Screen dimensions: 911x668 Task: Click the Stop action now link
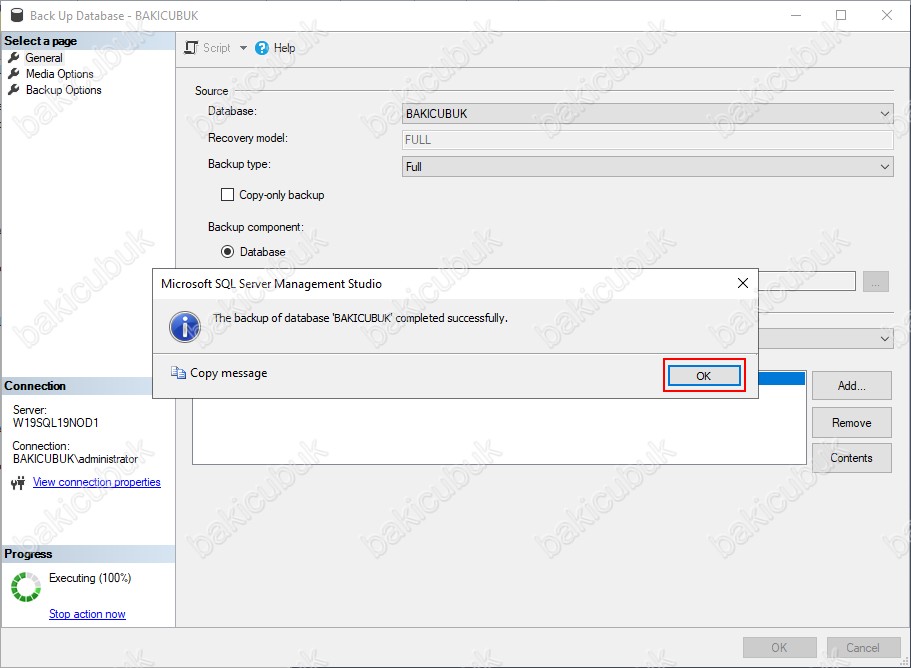tap(87, 614)
